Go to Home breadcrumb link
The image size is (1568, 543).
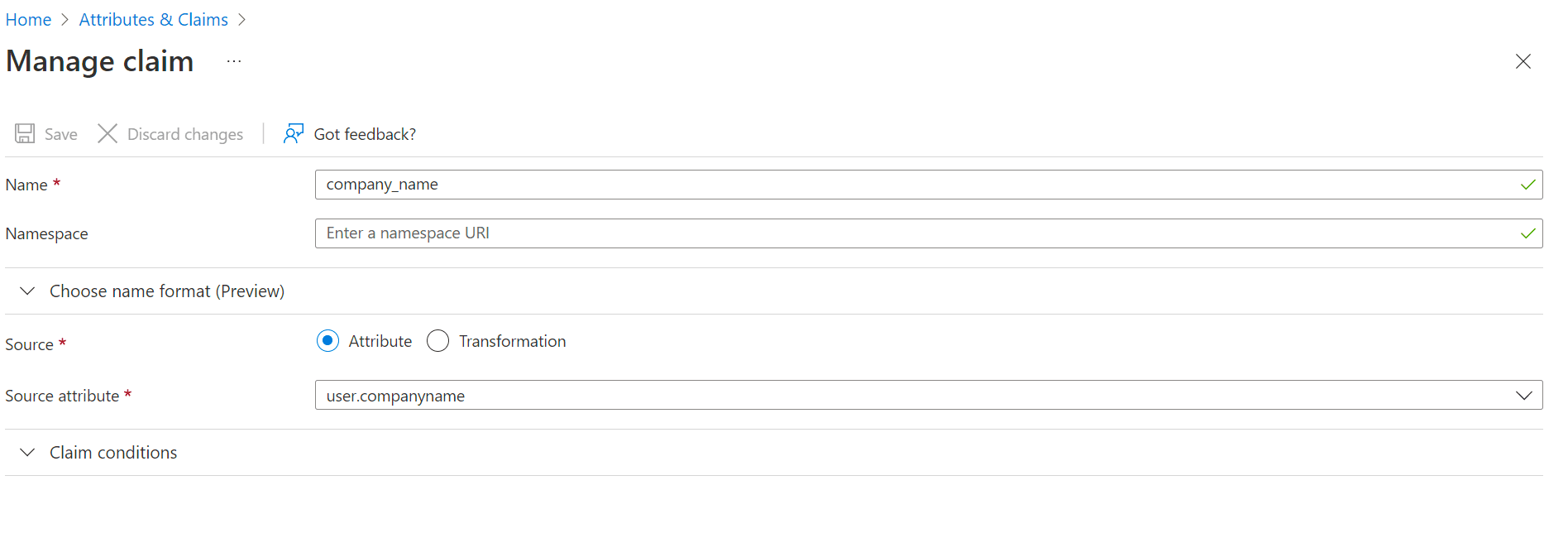(28, 20)
